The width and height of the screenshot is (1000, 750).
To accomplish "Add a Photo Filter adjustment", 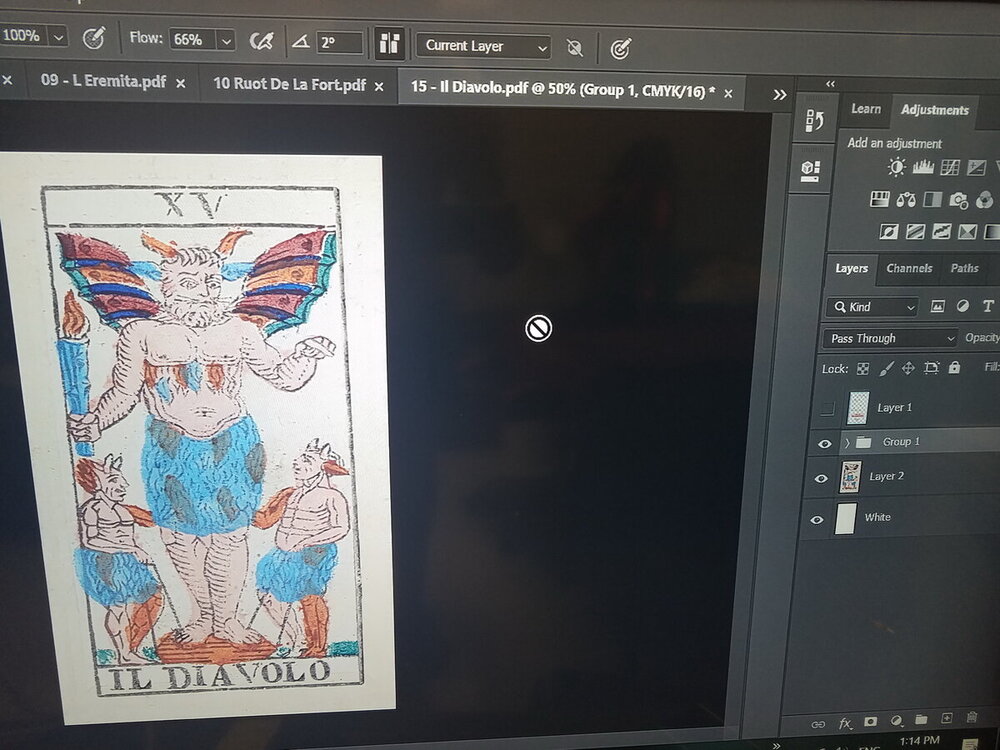I will point(959,200).
